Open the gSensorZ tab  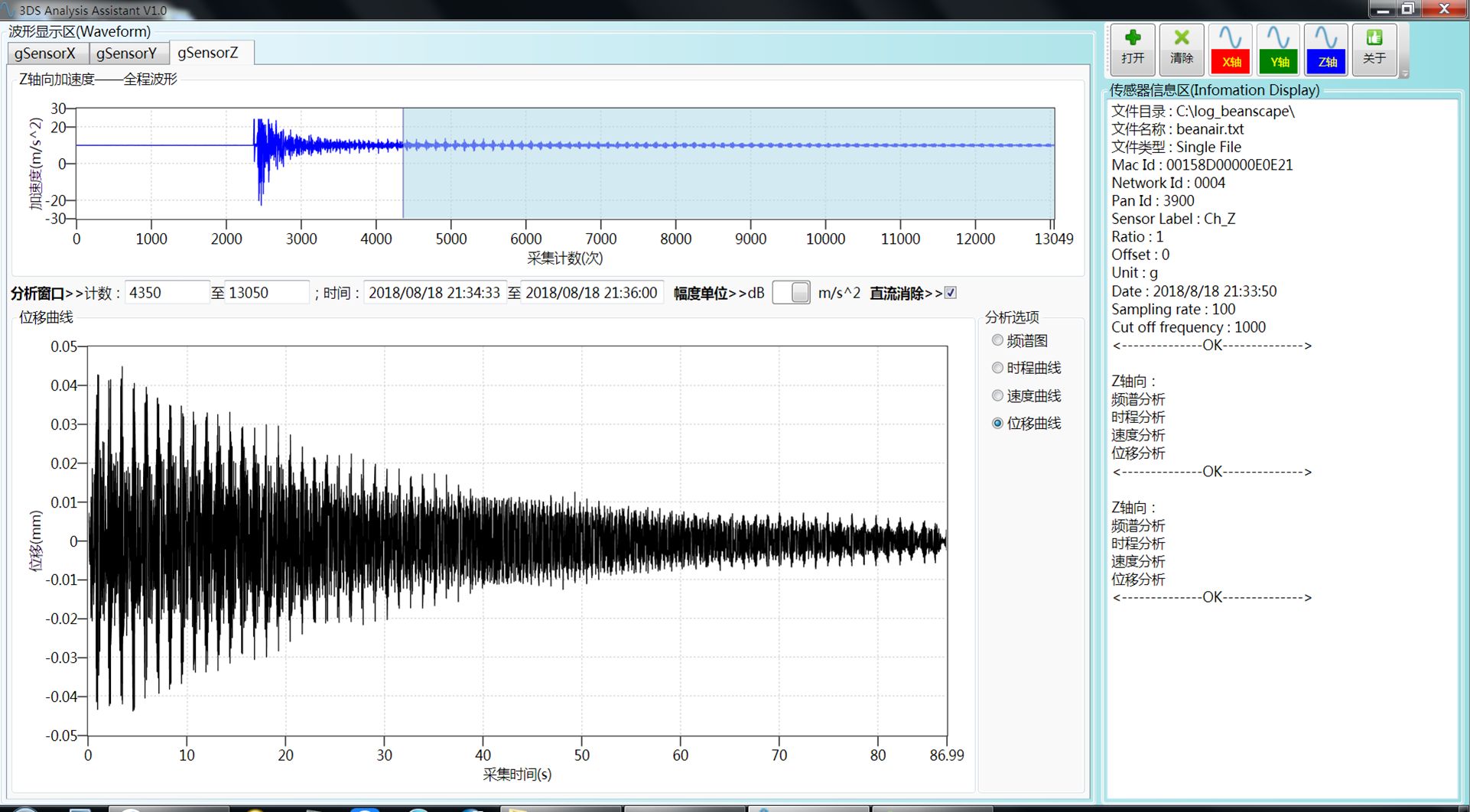(208, 53)
